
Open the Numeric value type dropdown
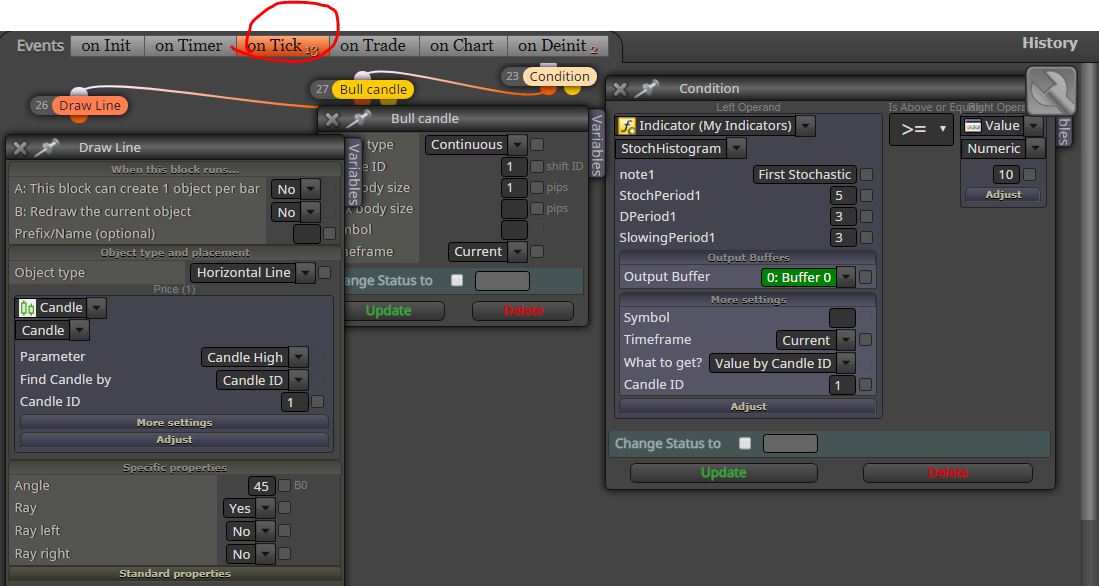(x=1035, y=149)
